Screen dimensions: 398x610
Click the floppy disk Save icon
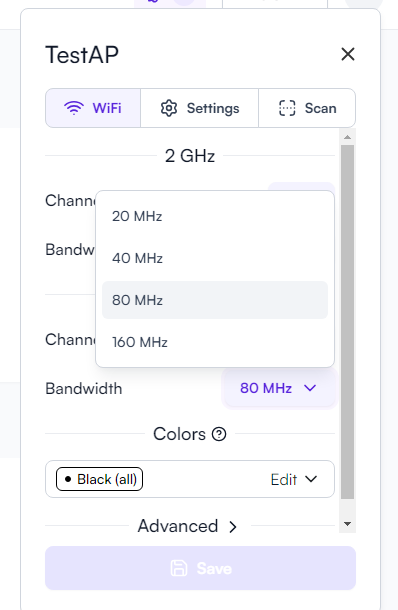(x=179, y=568)
